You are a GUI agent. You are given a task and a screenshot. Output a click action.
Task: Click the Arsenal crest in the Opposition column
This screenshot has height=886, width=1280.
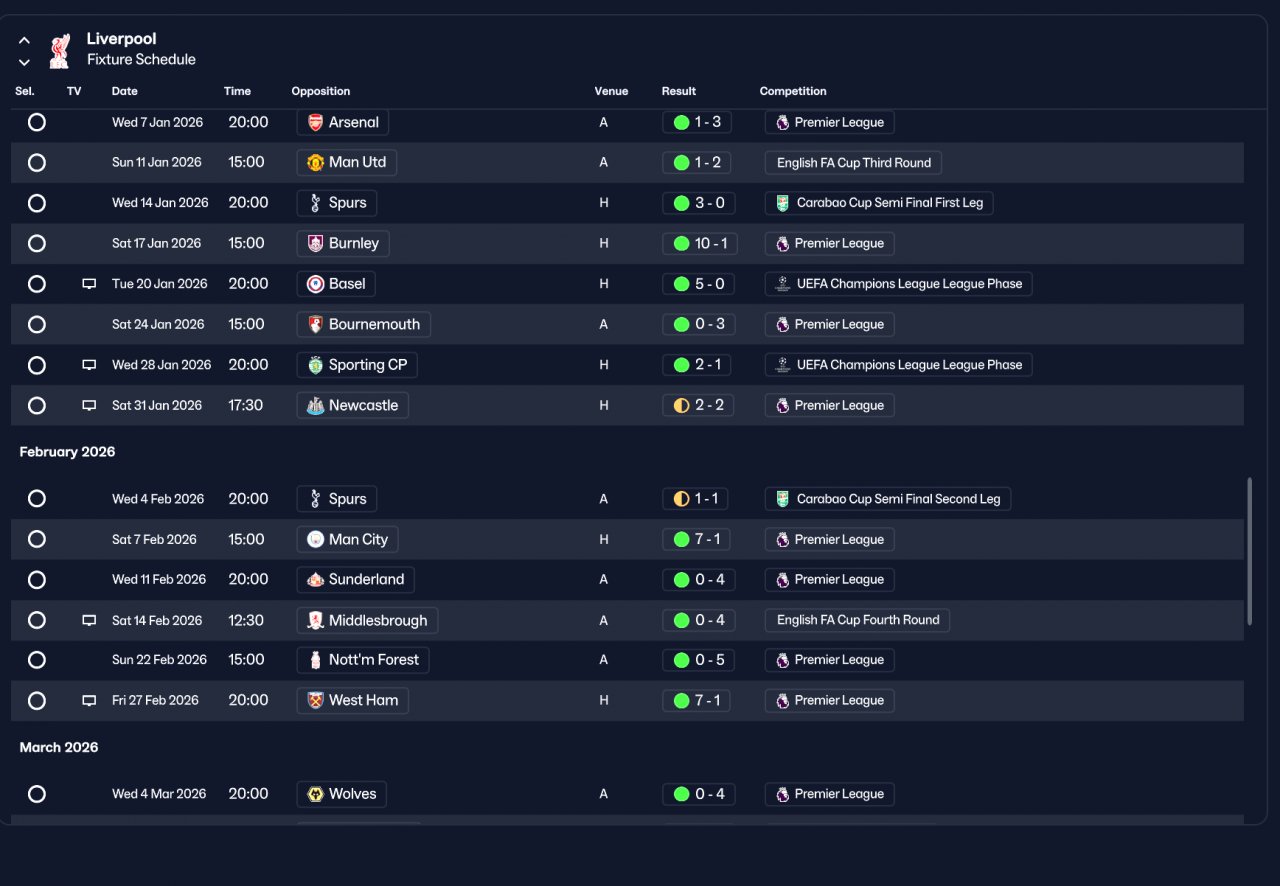315,123
